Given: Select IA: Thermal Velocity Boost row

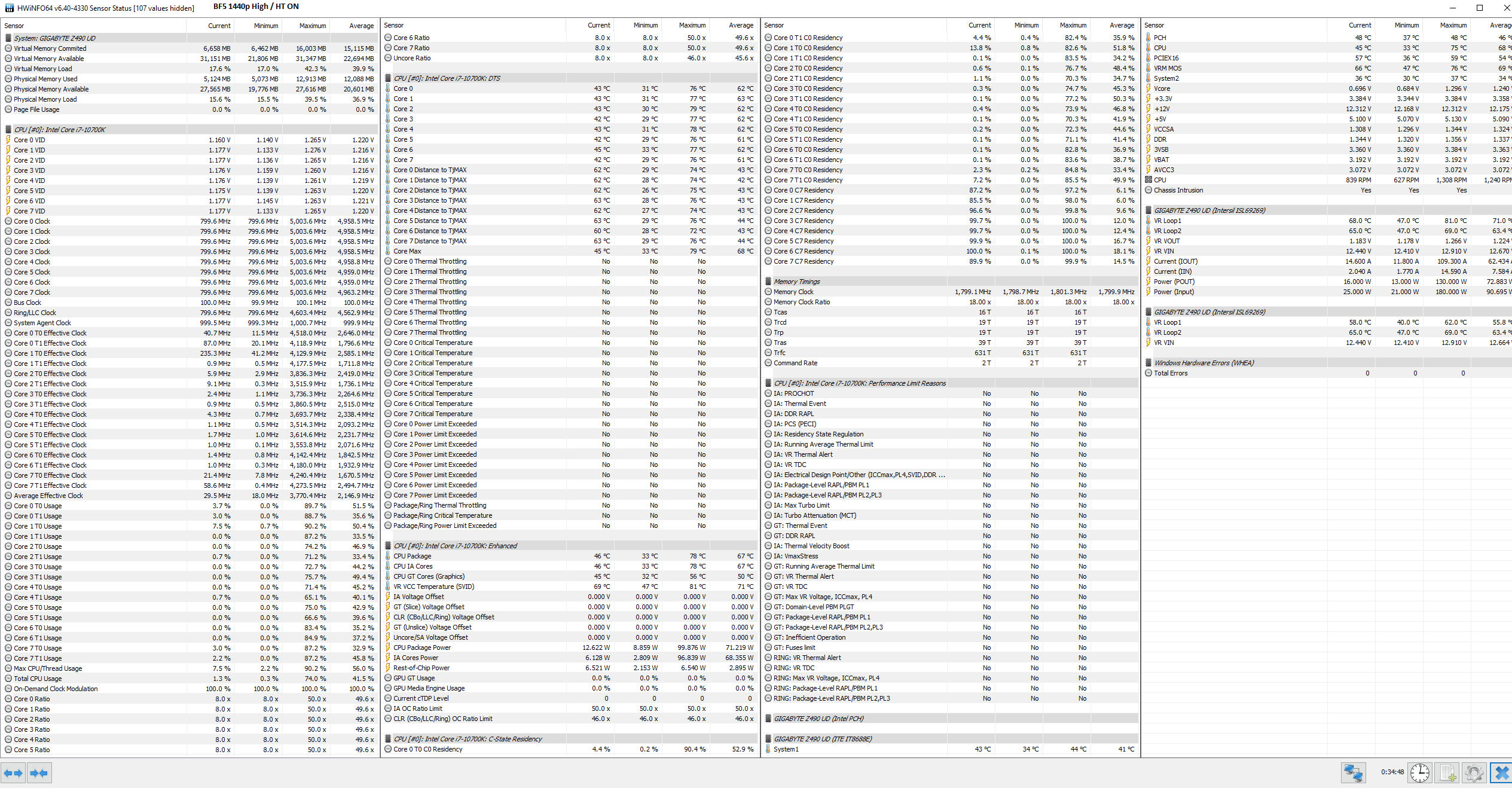Looking at the screenshot, I should (x=951, y=546).
